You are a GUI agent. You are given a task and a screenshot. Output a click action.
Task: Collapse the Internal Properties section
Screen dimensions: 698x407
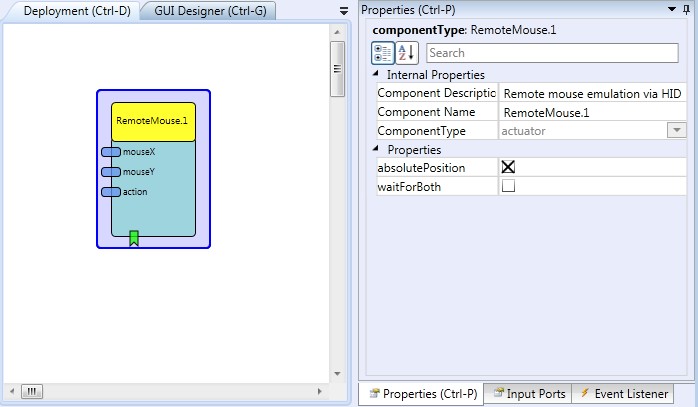coord(376,73)
